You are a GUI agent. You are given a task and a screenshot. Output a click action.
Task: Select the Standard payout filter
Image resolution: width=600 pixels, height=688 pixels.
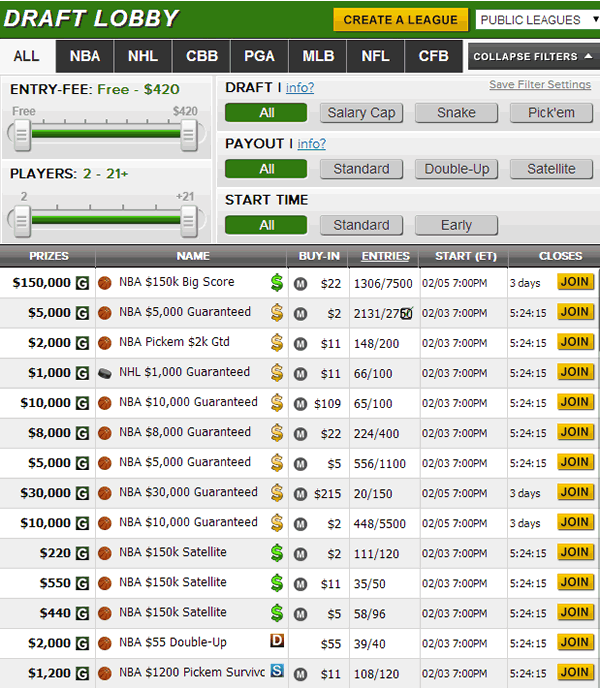(x=361, y=169)
